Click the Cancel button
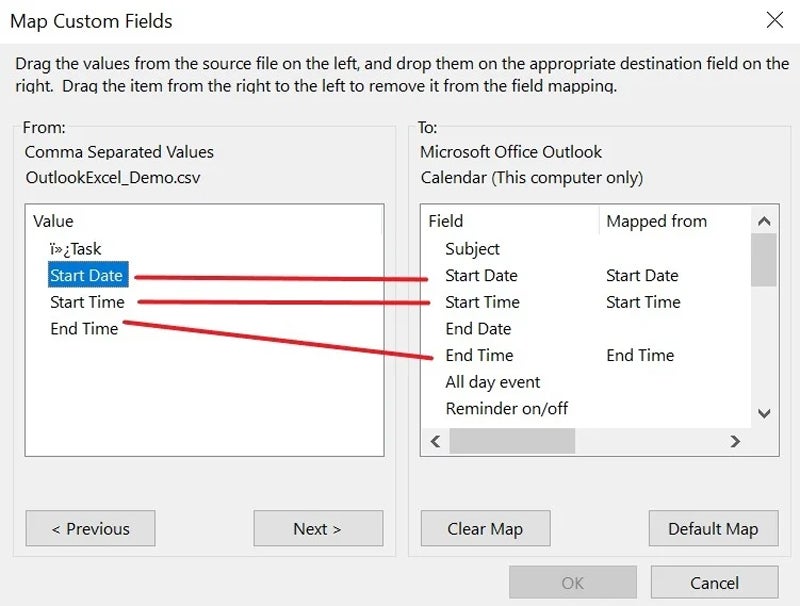This screenshot has height=606, width=800. click(714, 583)
